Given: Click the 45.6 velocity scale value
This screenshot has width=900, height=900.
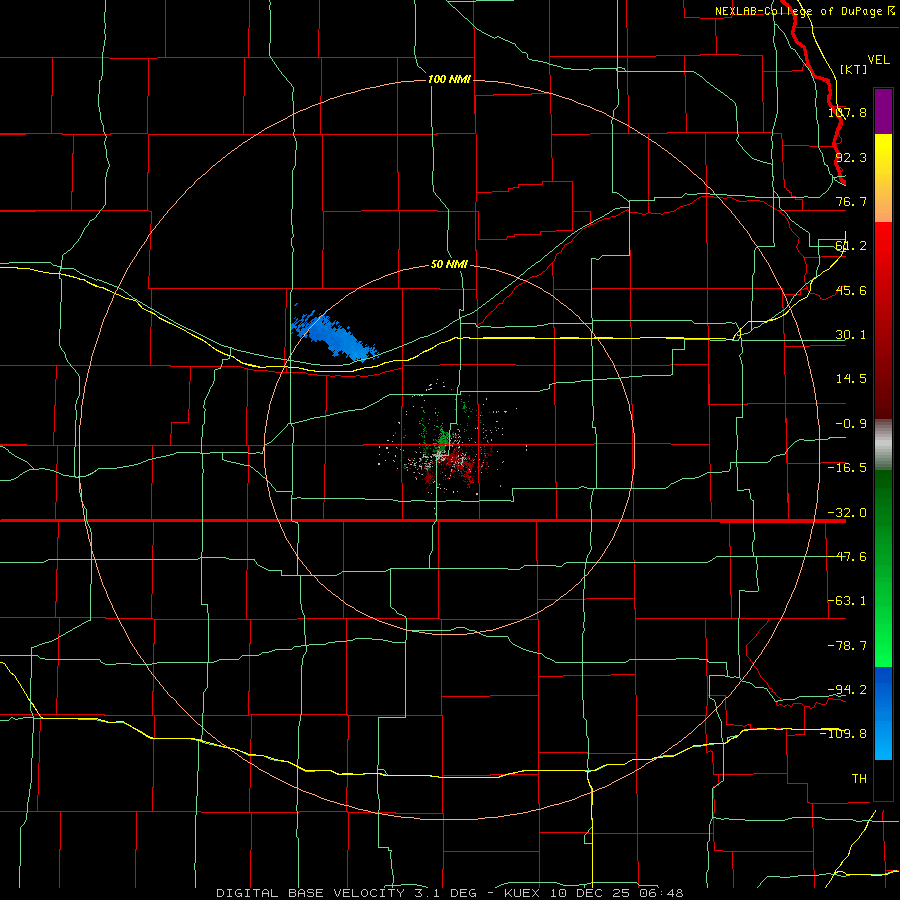Looking at the screenshot, I should (851, 290).
